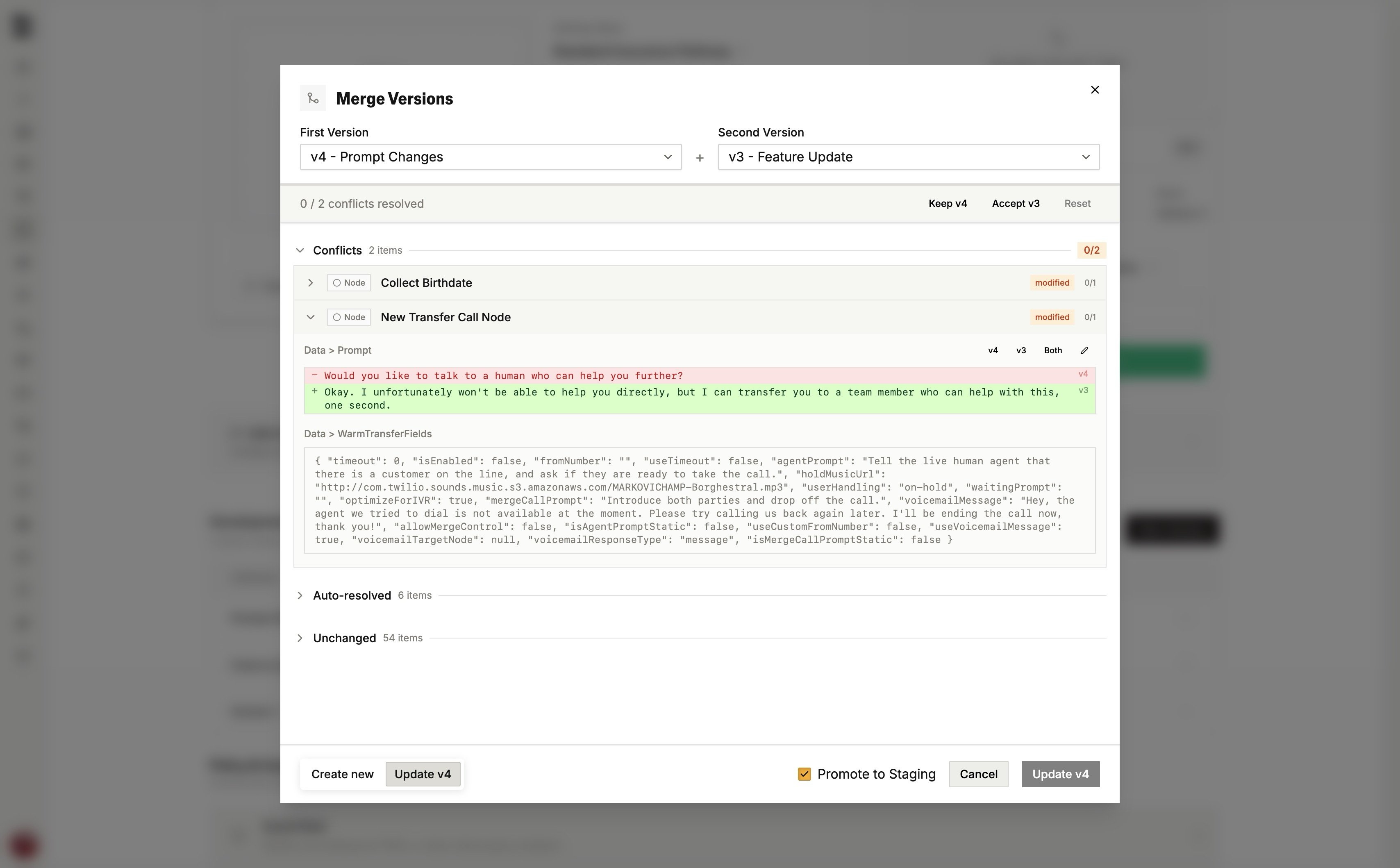Click the Accept v3 button

pyautogui.click(x=1015, y=204)
